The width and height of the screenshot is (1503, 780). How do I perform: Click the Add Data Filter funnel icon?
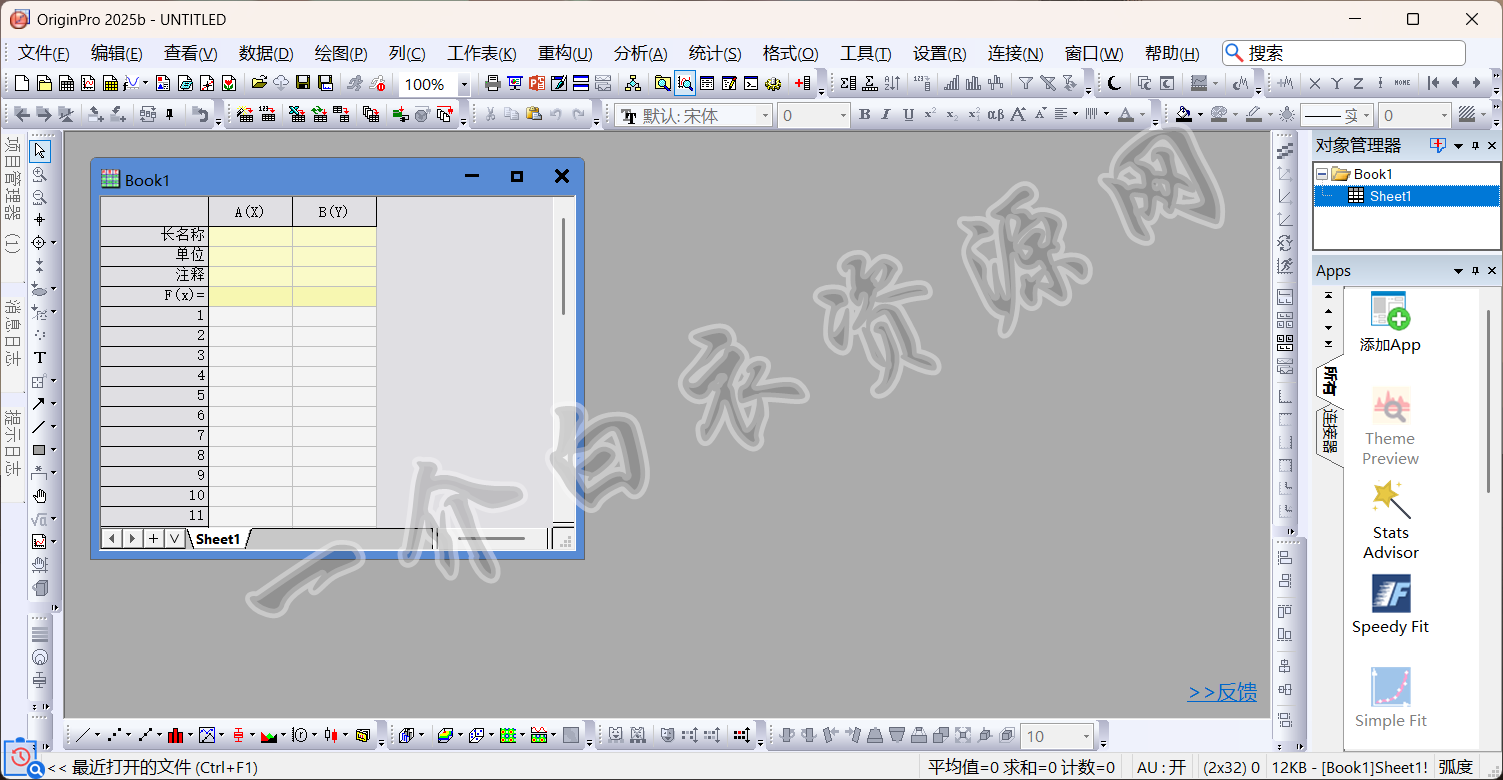pyautogui.click(x=1025, y=83)
